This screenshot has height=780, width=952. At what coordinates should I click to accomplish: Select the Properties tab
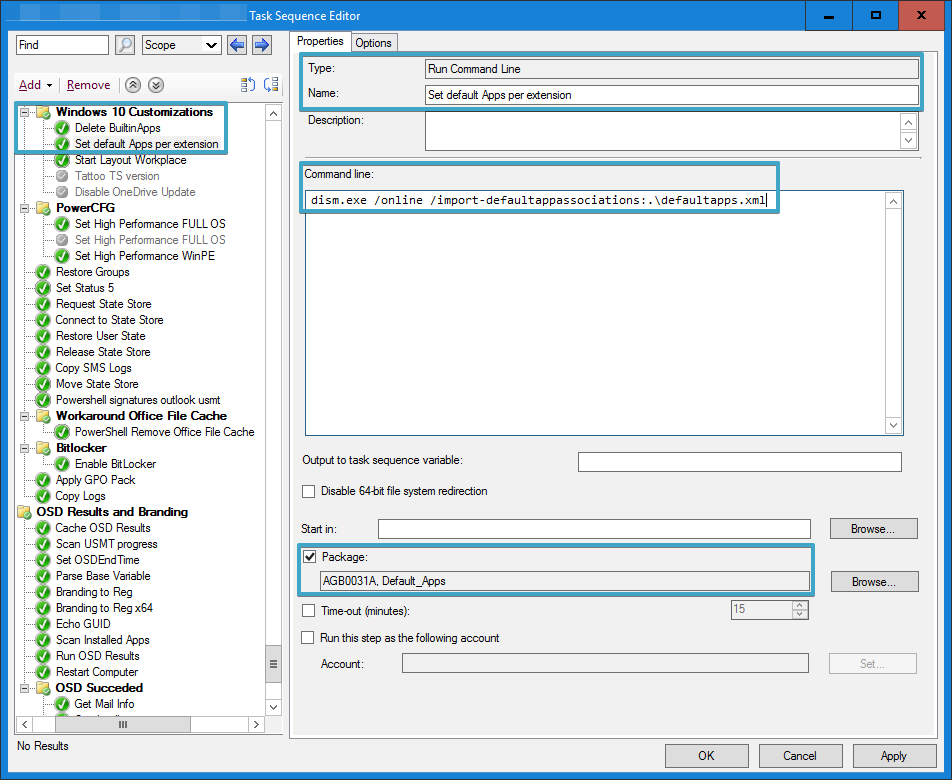click(x=320, y=41)
